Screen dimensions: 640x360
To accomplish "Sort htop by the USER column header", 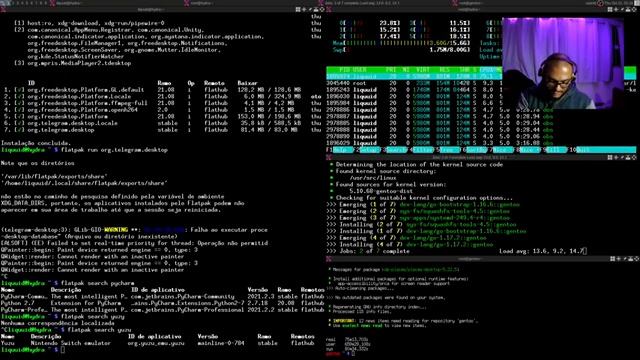I will (x=360, y=70).
